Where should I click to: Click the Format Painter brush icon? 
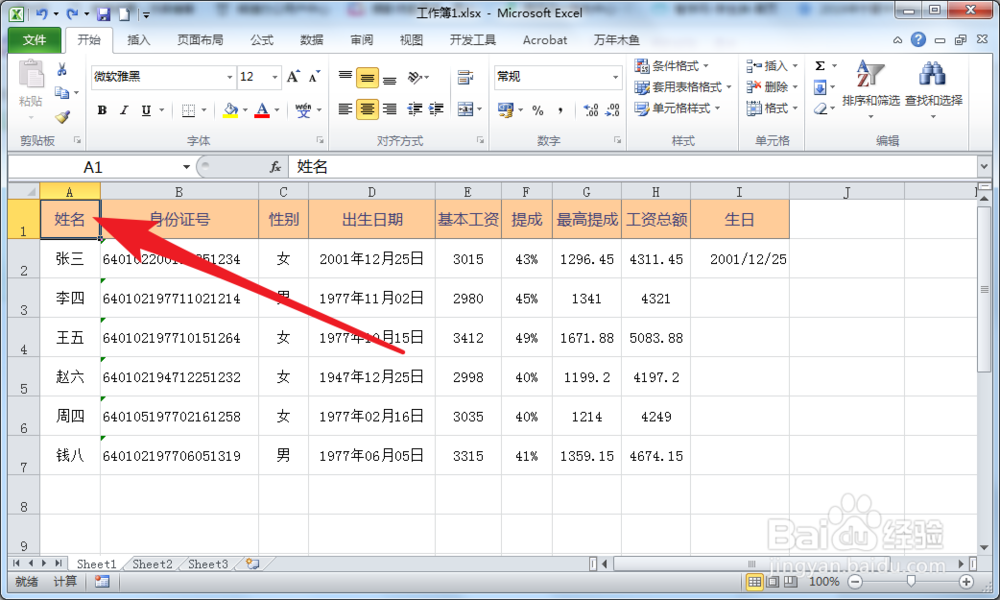click(x=62, y=117)
